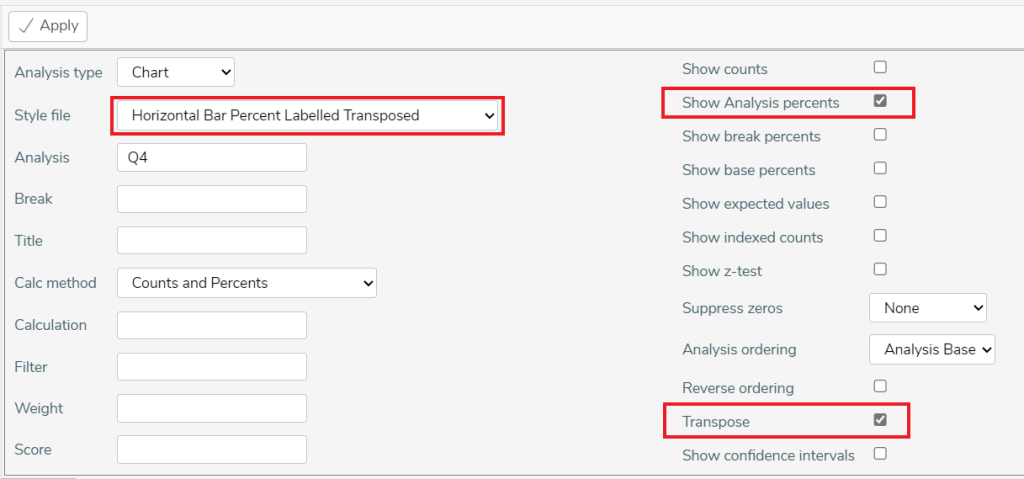The height and width of the screenshot is (479, 1024).
Task: Enable Show base percents
Action: click(880, 168)
